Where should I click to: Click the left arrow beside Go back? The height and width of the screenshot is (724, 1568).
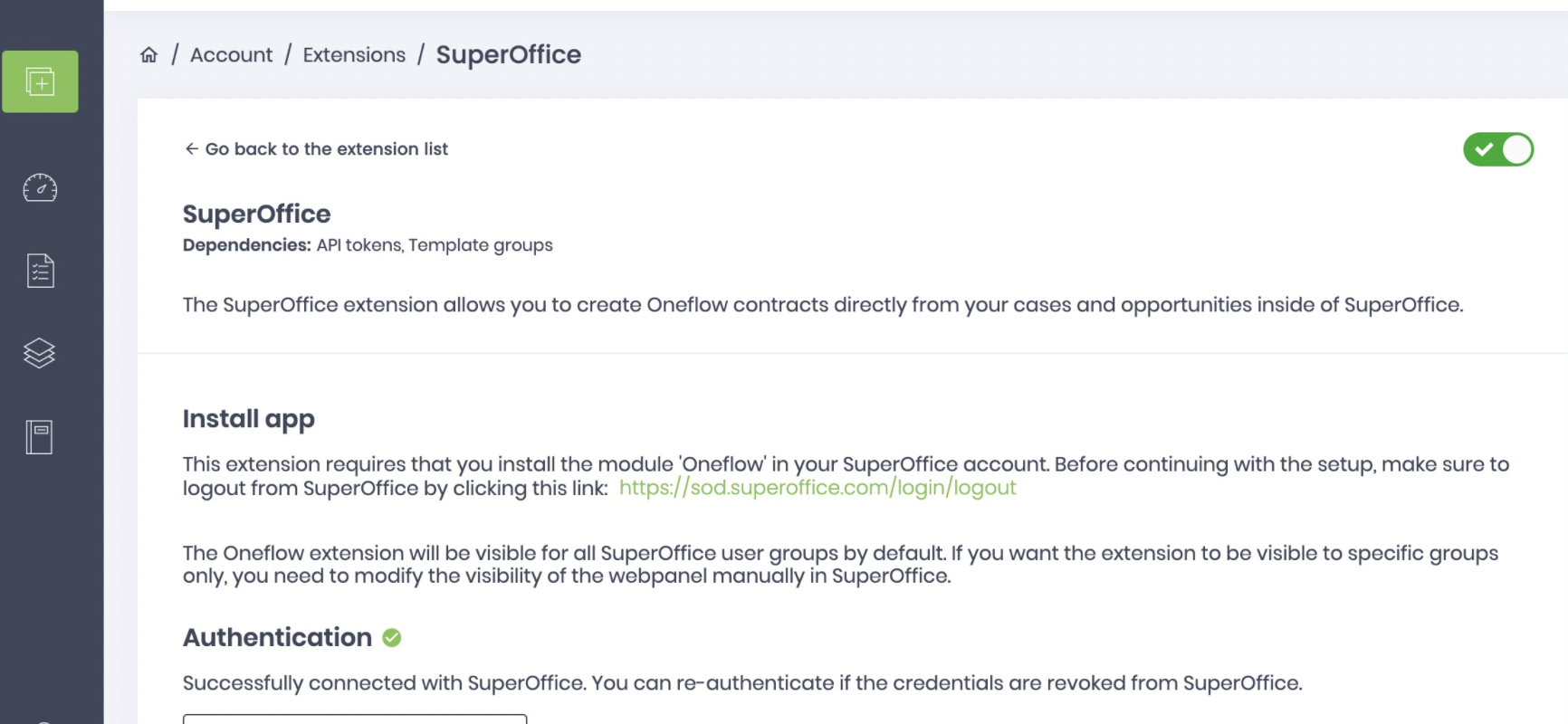coord(191,148)
